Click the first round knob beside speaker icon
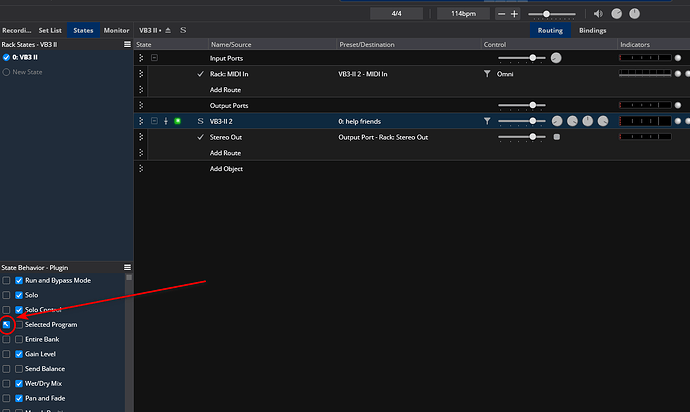 coord(617,14)
